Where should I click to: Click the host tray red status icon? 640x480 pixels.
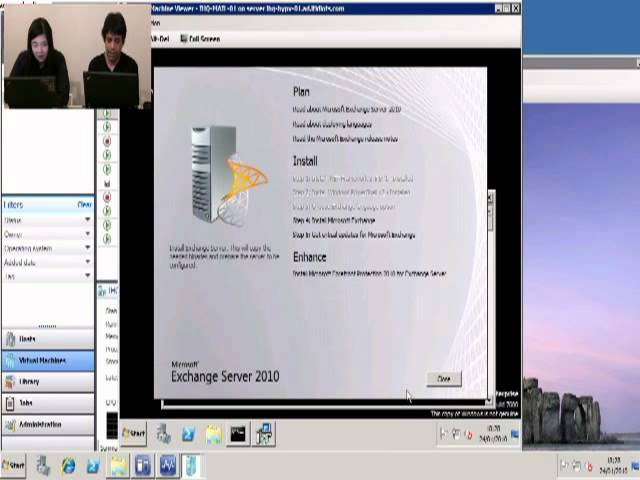coord(589,466)
